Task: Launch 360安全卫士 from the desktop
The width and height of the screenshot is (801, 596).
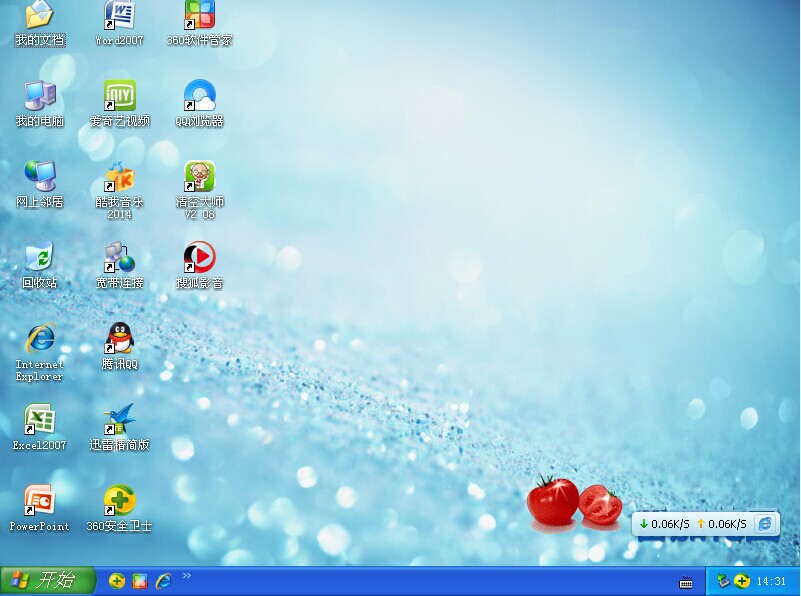Action: pos(120,501)
